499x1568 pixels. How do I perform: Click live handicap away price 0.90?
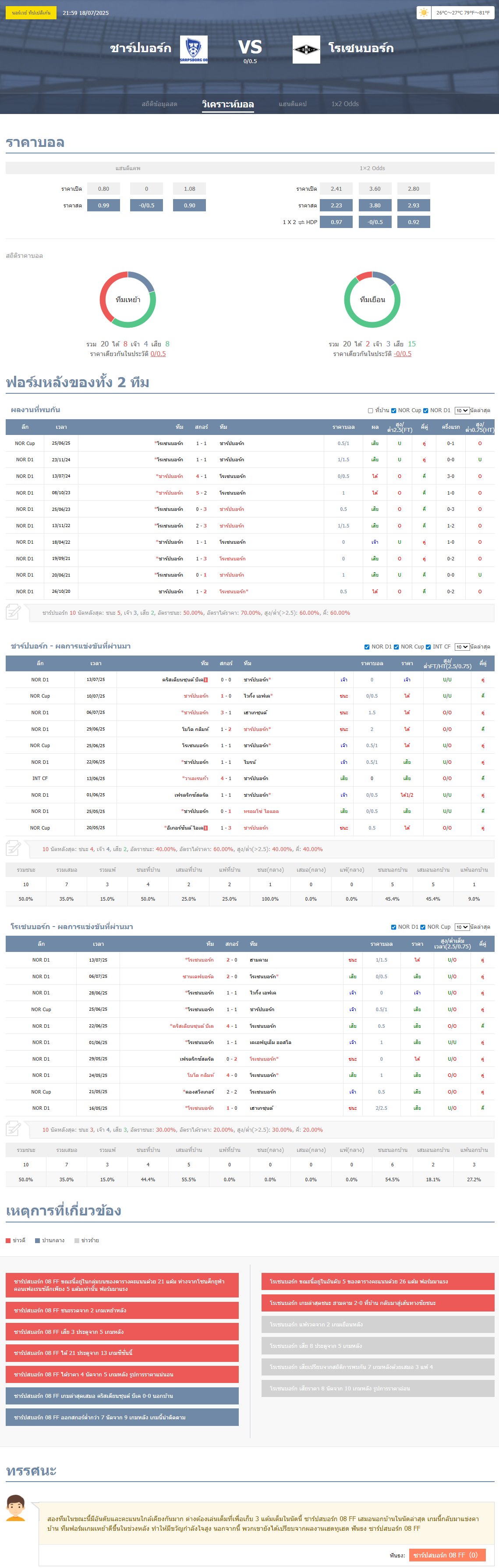pyautogui.click(x=190, y=205)
